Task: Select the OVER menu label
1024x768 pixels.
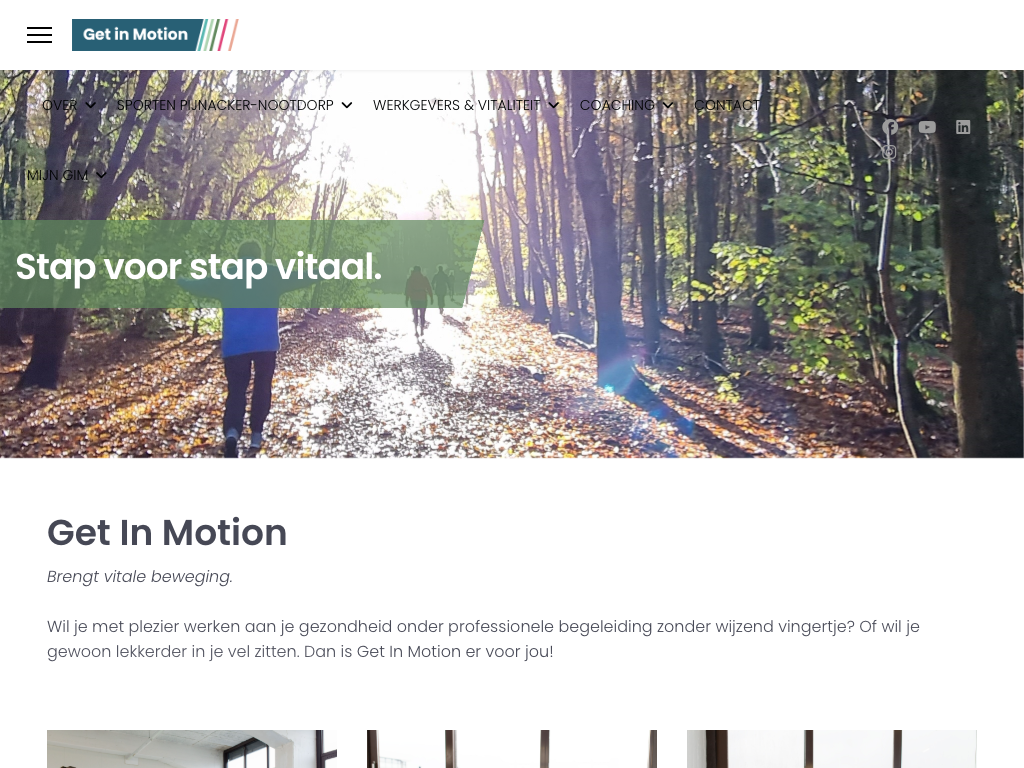Action: pyautogui.click(x=59, y=105)
